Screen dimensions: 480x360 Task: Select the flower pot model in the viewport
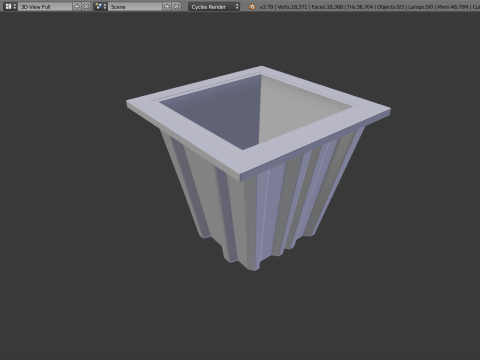click(258, 168)
